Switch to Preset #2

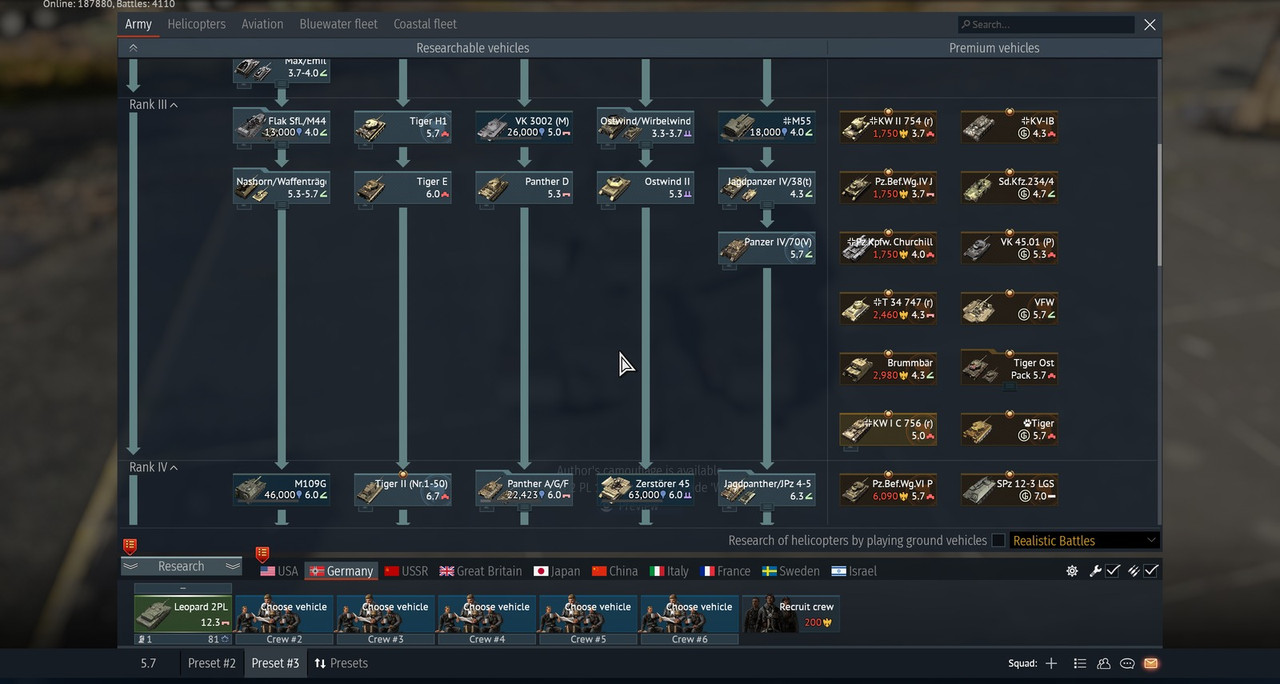(x=211, y=663)
